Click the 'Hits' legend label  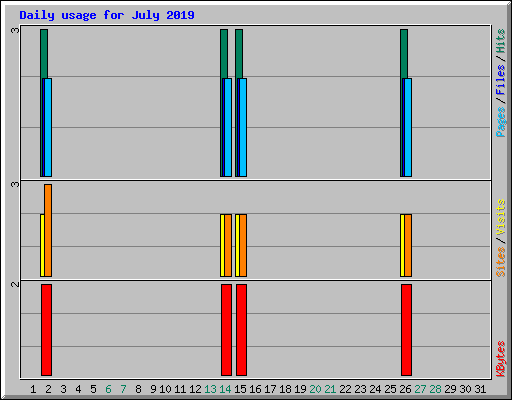coord(500,41)
